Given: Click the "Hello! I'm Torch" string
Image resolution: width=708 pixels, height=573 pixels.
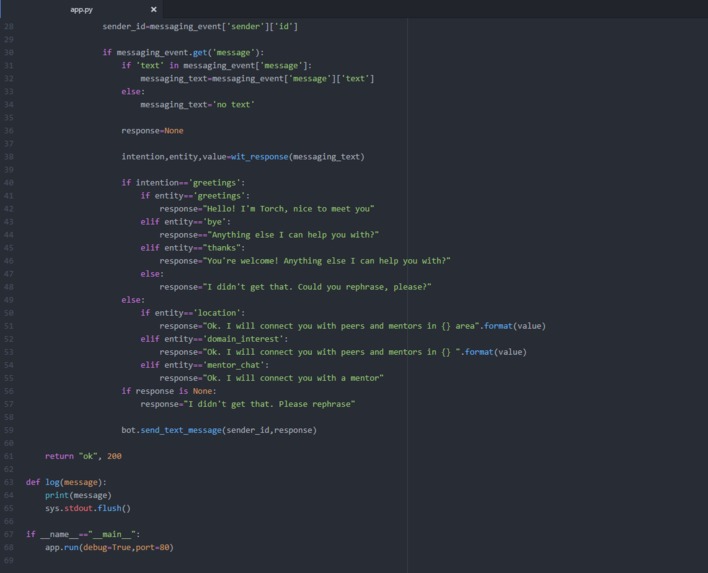Looking at the screenshot, I should click(289, 209).
